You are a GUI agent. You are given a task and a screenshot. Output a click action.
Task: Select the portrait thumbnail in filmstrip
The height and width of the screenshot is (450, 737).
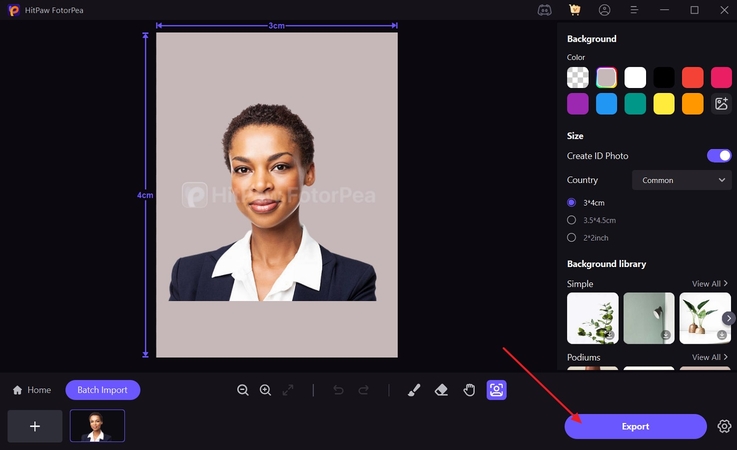(x=97, y=426)
